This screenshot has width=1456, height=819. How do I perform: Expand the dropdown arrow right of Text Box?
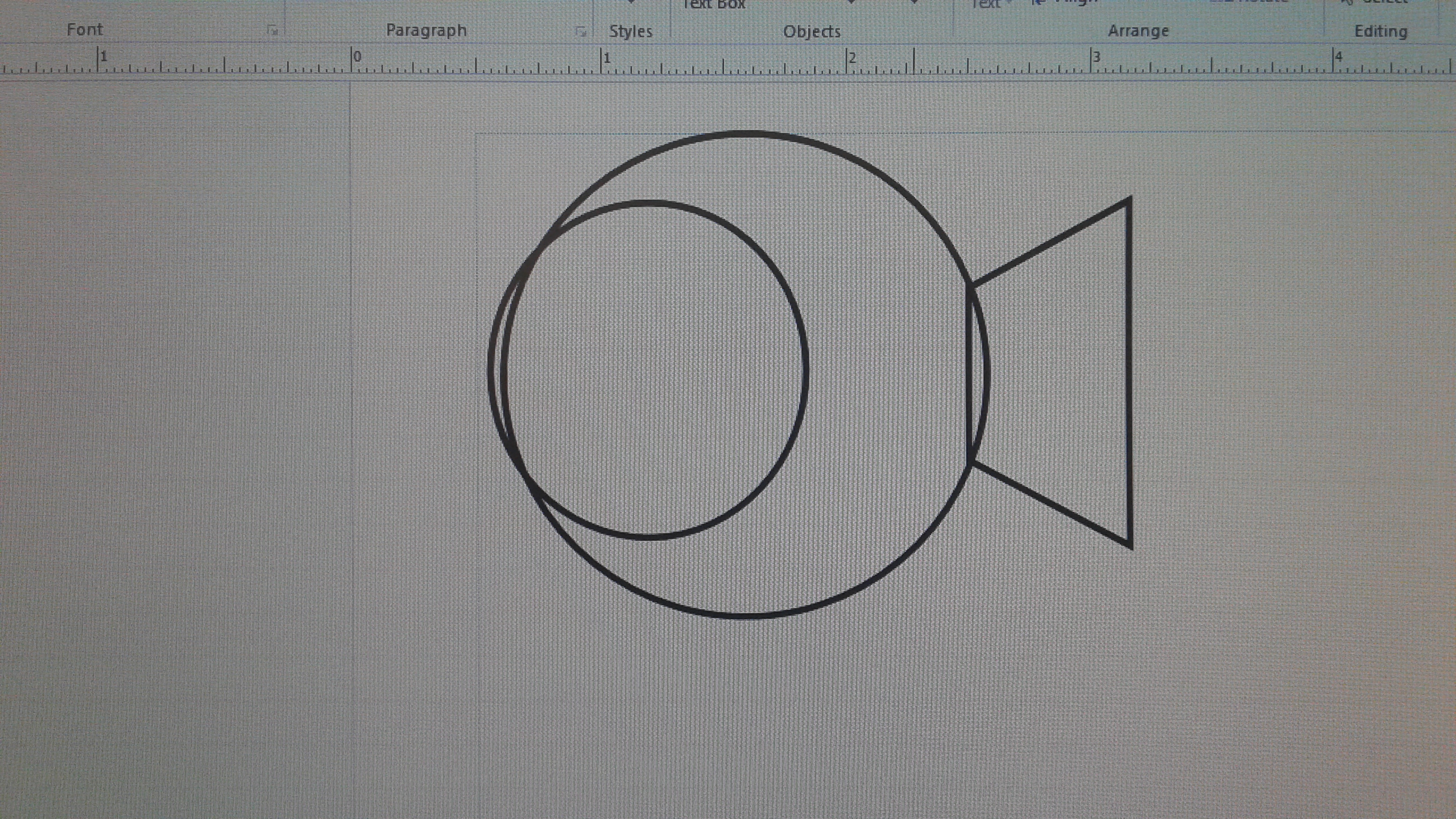[x=851, y=3]
